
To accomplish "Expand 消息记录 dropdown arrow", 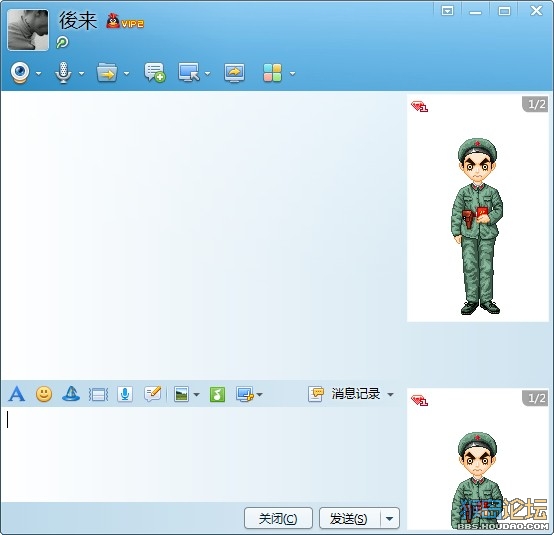I will click(390, 395).
